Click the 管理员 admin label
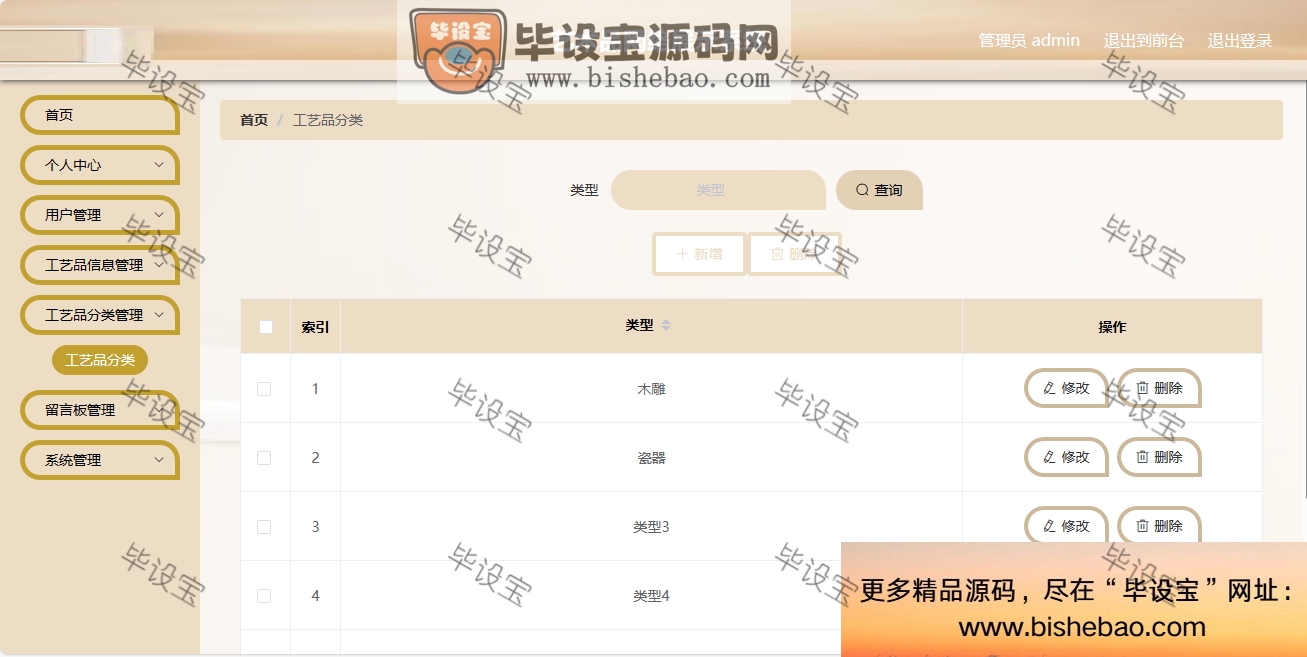1307x657 pixels. [x=1029, y=41]
